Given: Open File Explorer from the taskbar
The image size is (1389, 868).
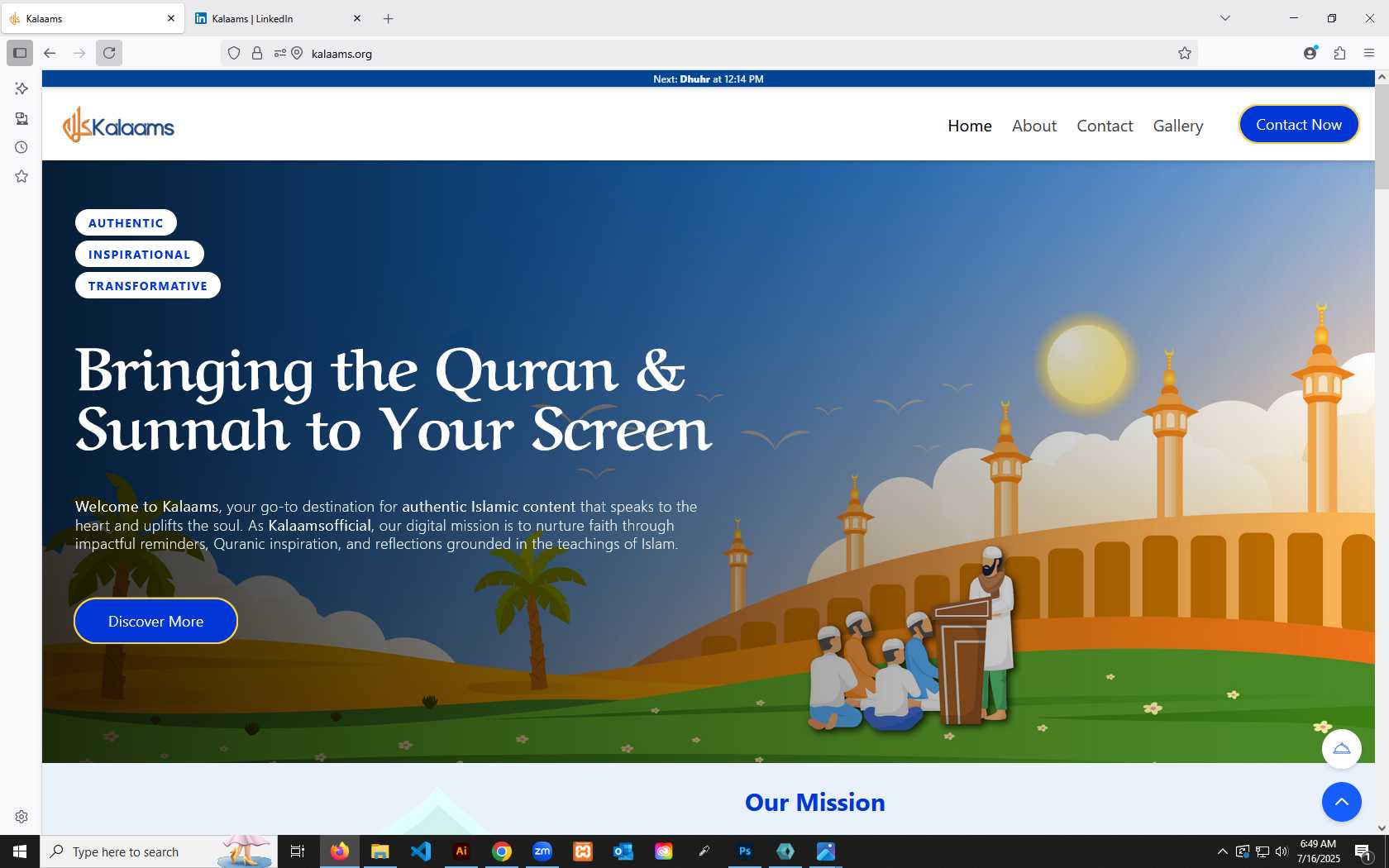Looking at the screenshot, I should (380, 851).
